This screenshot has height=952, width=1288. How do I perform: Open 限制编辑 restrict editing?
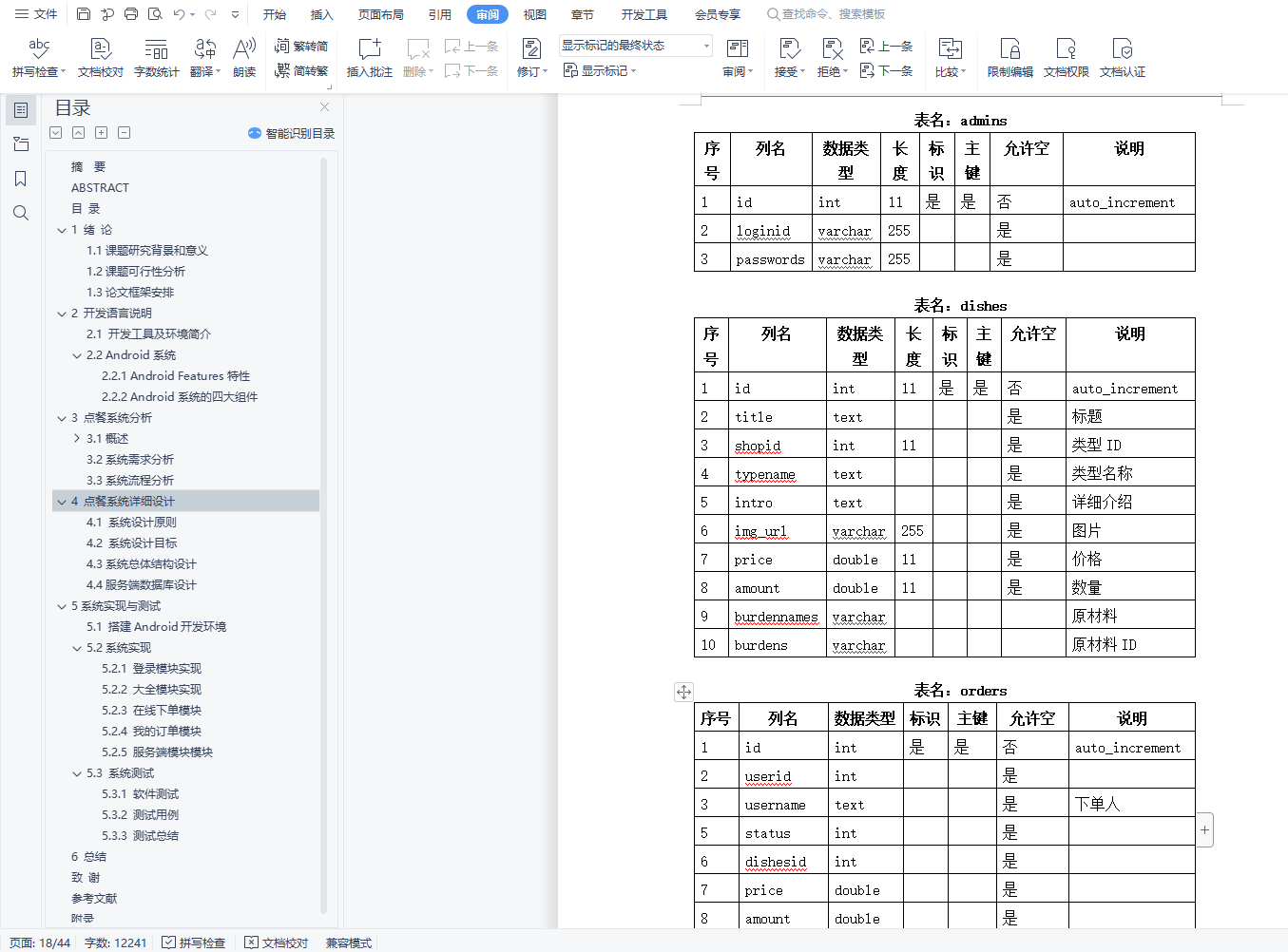[1010, 58]
